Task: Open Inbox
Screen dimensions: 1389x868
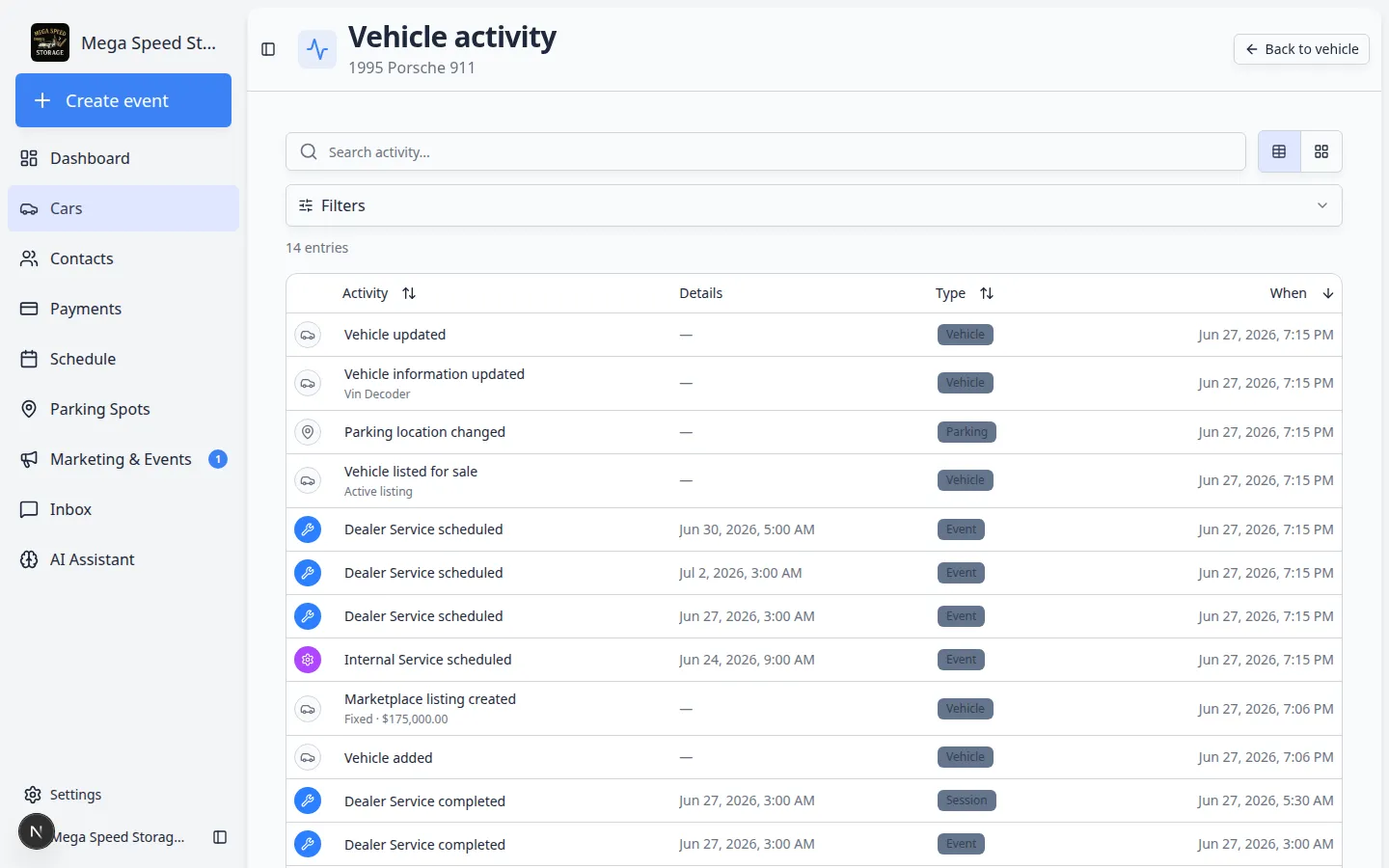Action: [123, 509]
